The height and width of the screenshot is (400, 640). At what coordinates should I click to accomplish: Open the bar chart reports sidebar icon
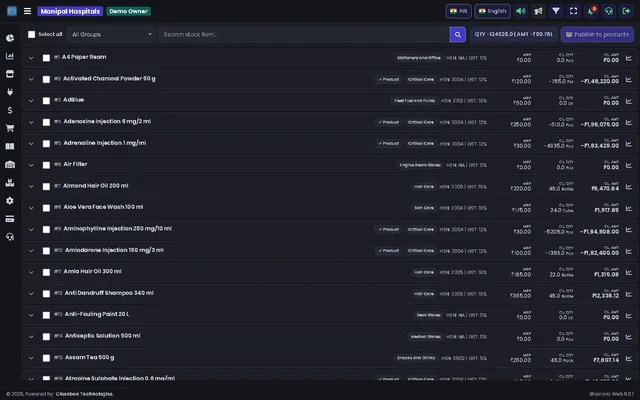point(10,56)
